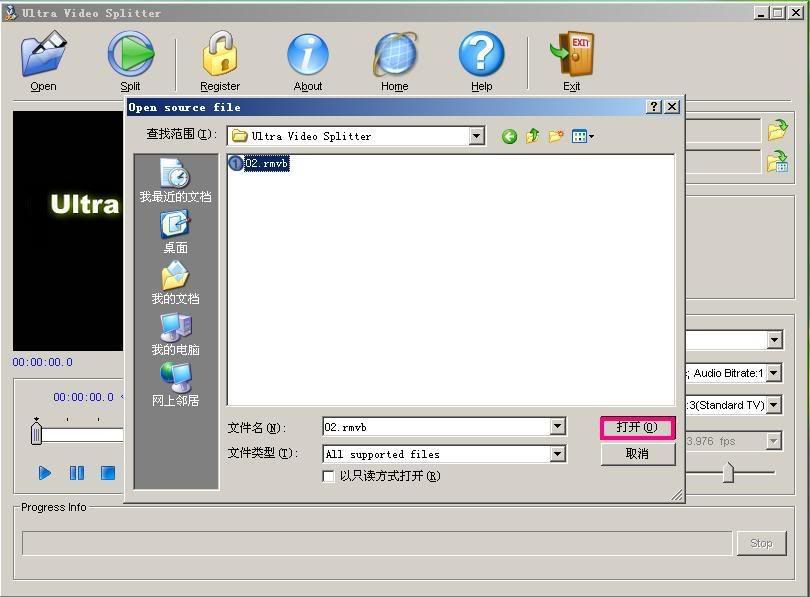Select 网上邻居 in the places bar
Viewport: 810px width, 597px height.
[175, 385]
